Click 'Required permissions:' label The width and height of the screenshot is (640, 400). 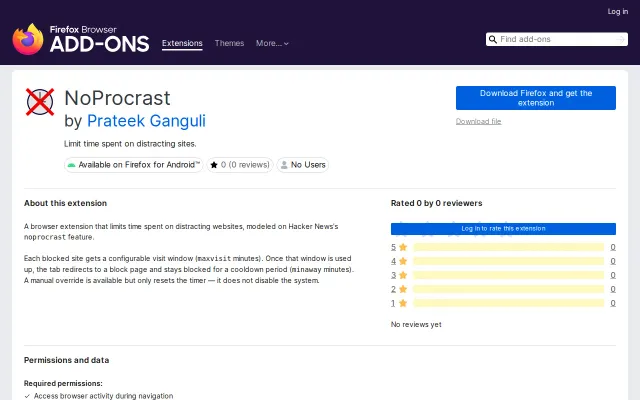tap(63, 383)
